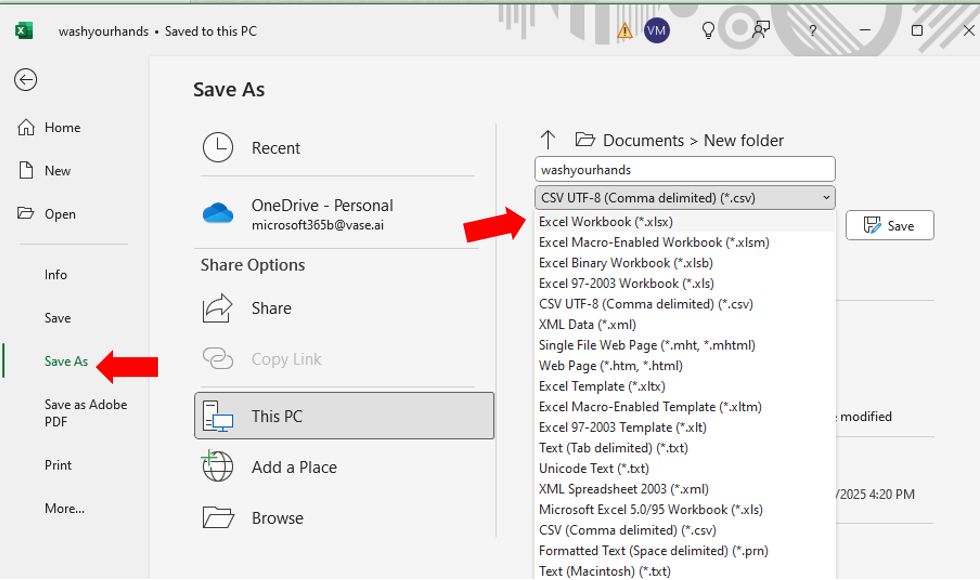Click the Home house icon
This screenshot has height=580, width=980.
pos(26,127)
